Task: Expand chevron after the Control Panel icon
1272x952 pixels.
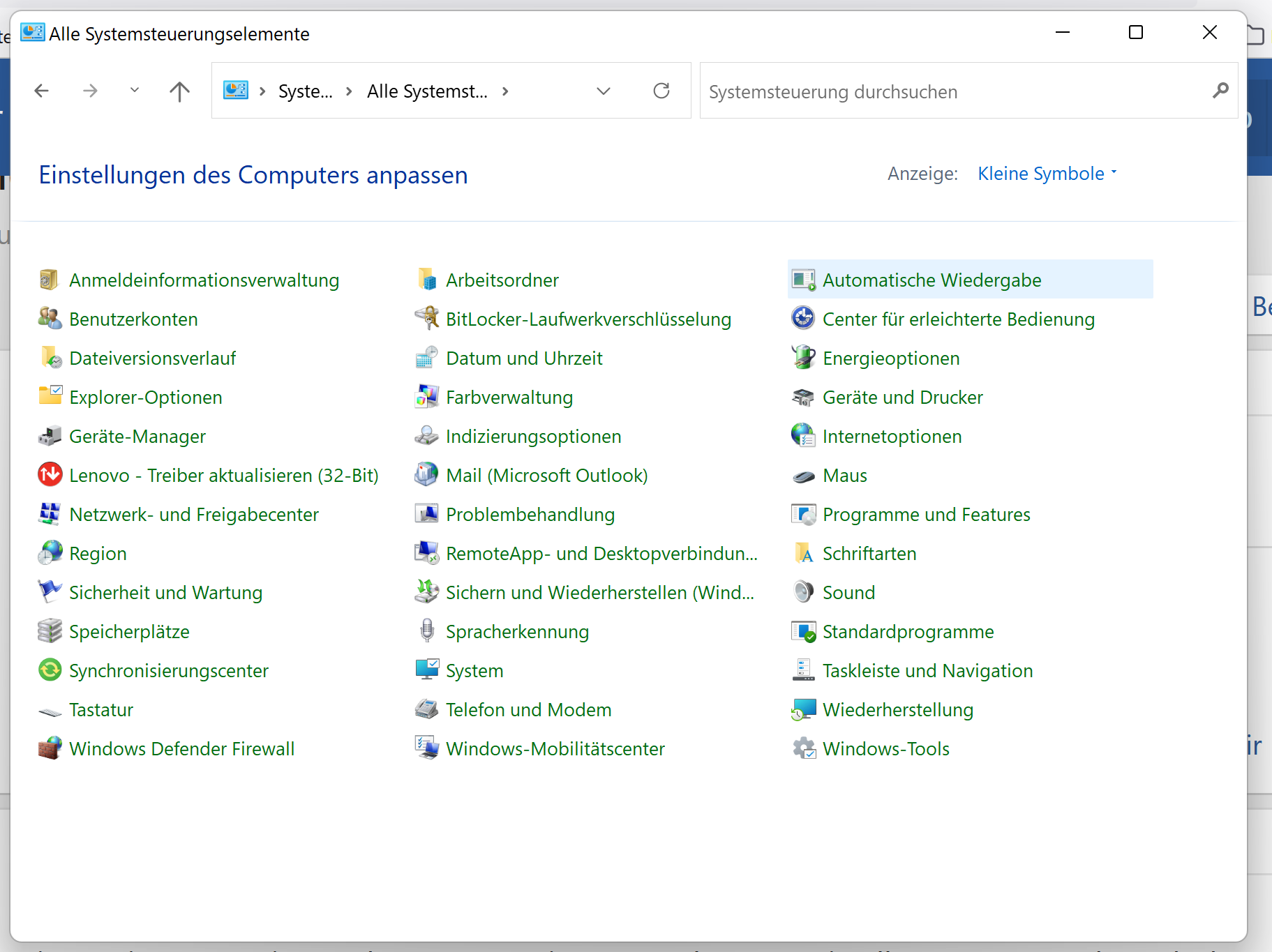Action: (x=262, y=91)
